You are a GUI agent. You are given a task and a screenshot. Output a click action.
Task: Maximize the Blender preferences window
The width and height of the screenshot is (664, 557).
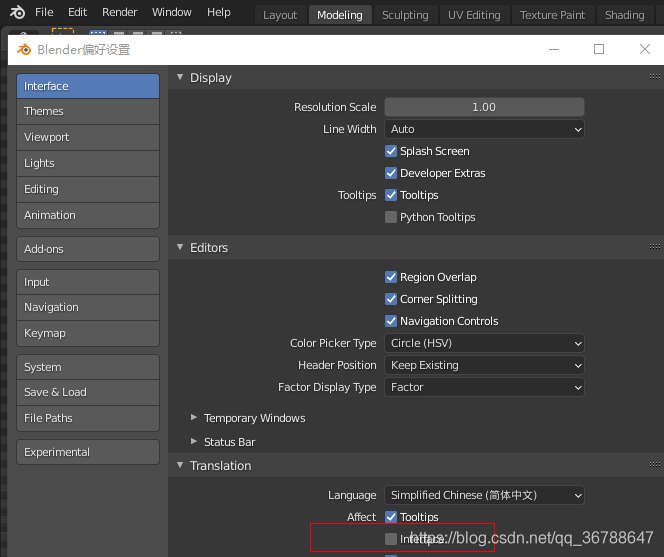pyautogui.click(x=599, y=49)
